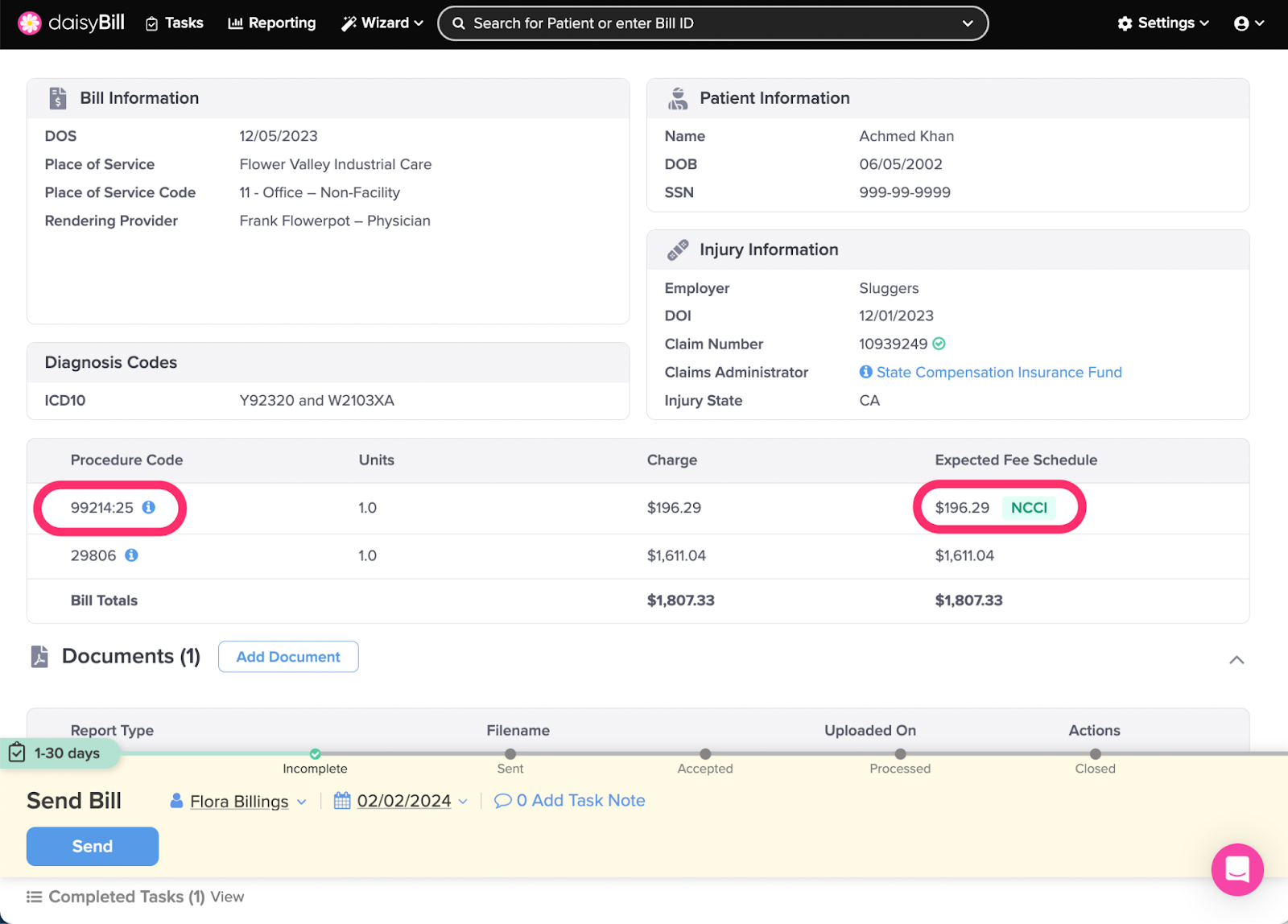Click the verified checkmark beside claim number

point(939,344)
